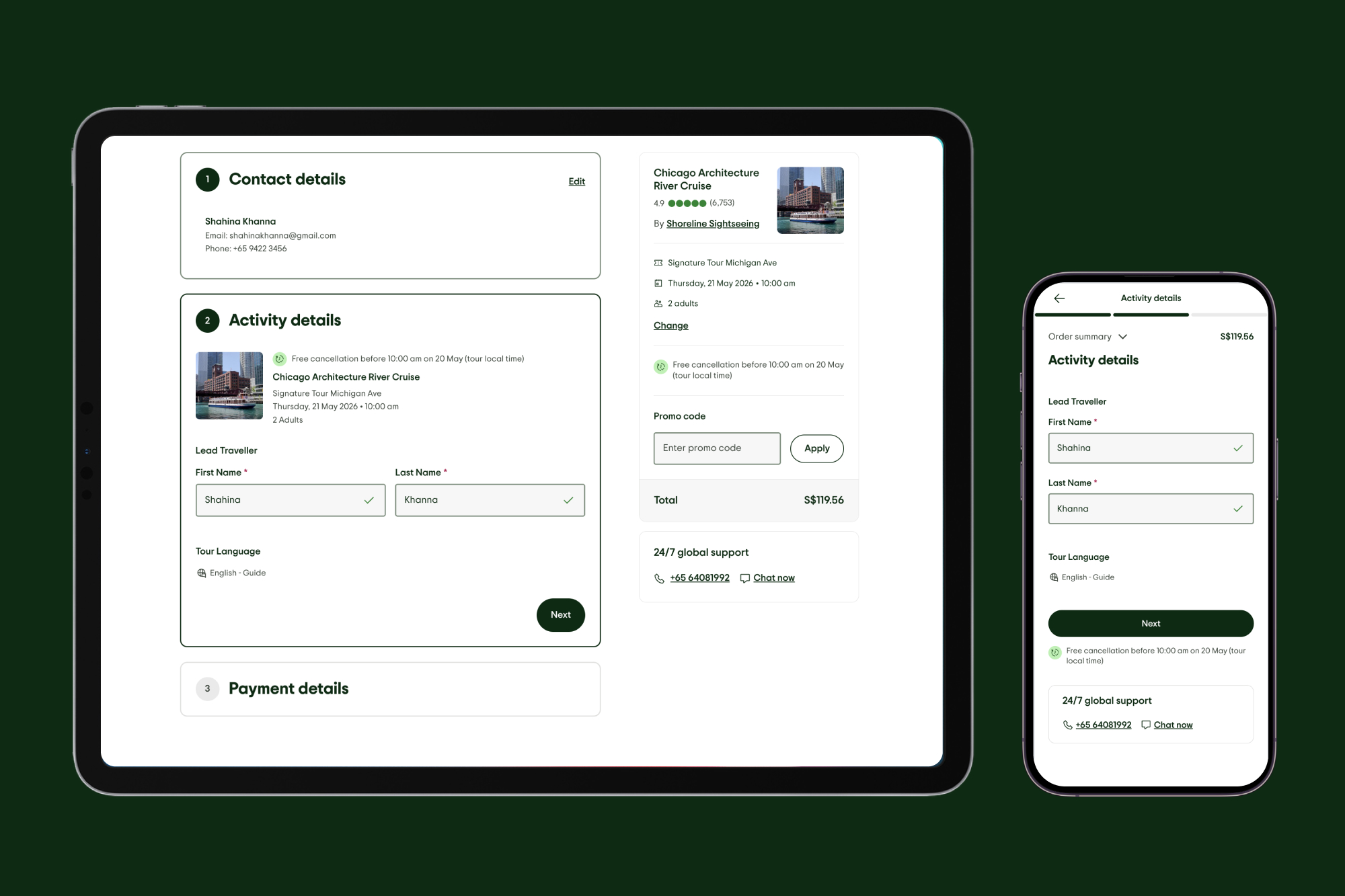The image size is (1345, 896).
Task: Click the Change booking link
Action: tap(670, 325)
